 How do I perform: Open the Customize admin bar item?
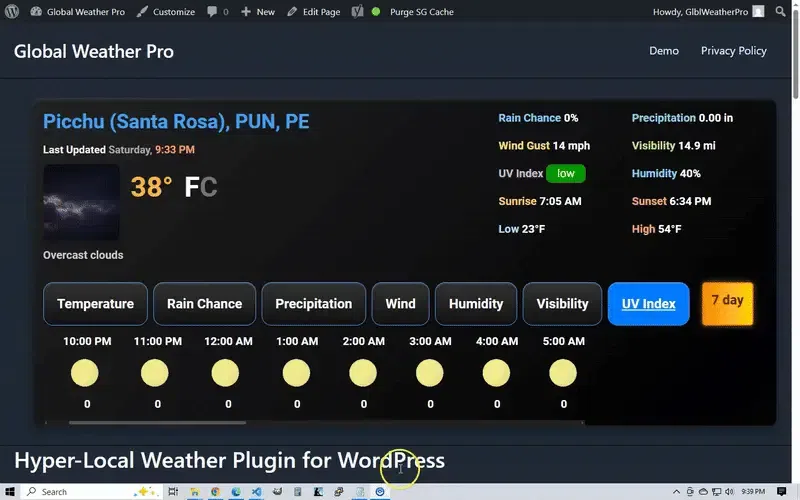pyautogui.click(x=166, y=12)
